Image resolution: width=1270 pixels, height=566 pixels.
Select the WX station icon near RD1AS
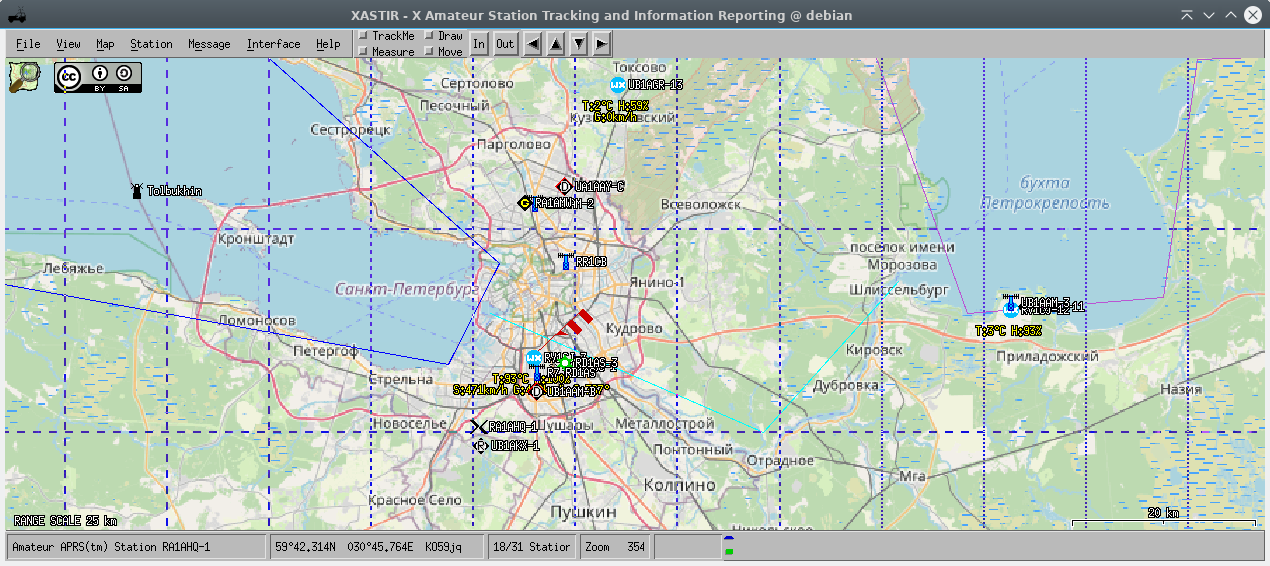534,358
